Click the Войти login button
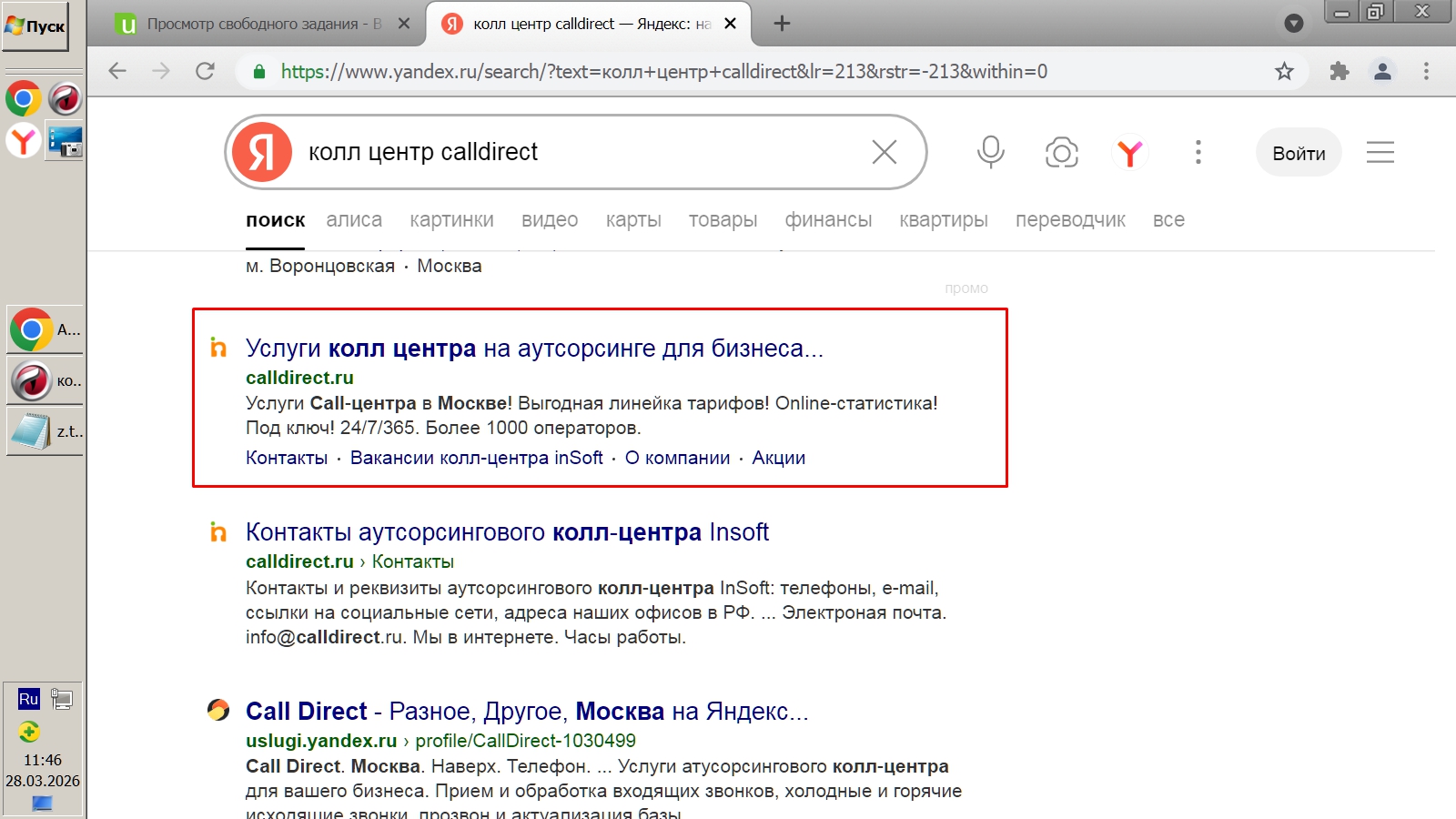The image size is (1456, 819). point(1299,153)
